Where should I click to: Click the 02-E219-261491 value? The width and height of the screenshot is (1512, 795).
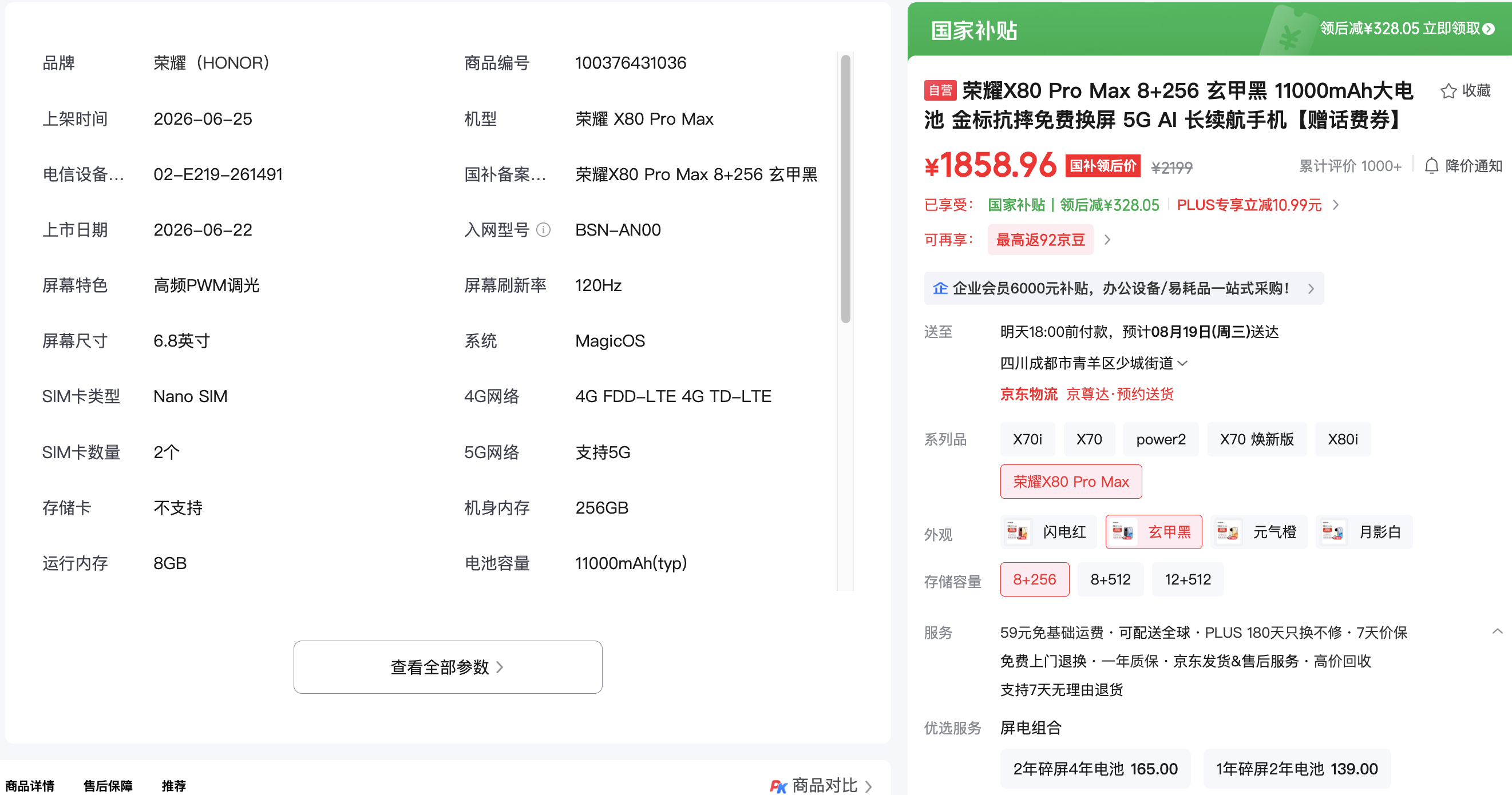(218, 174)
